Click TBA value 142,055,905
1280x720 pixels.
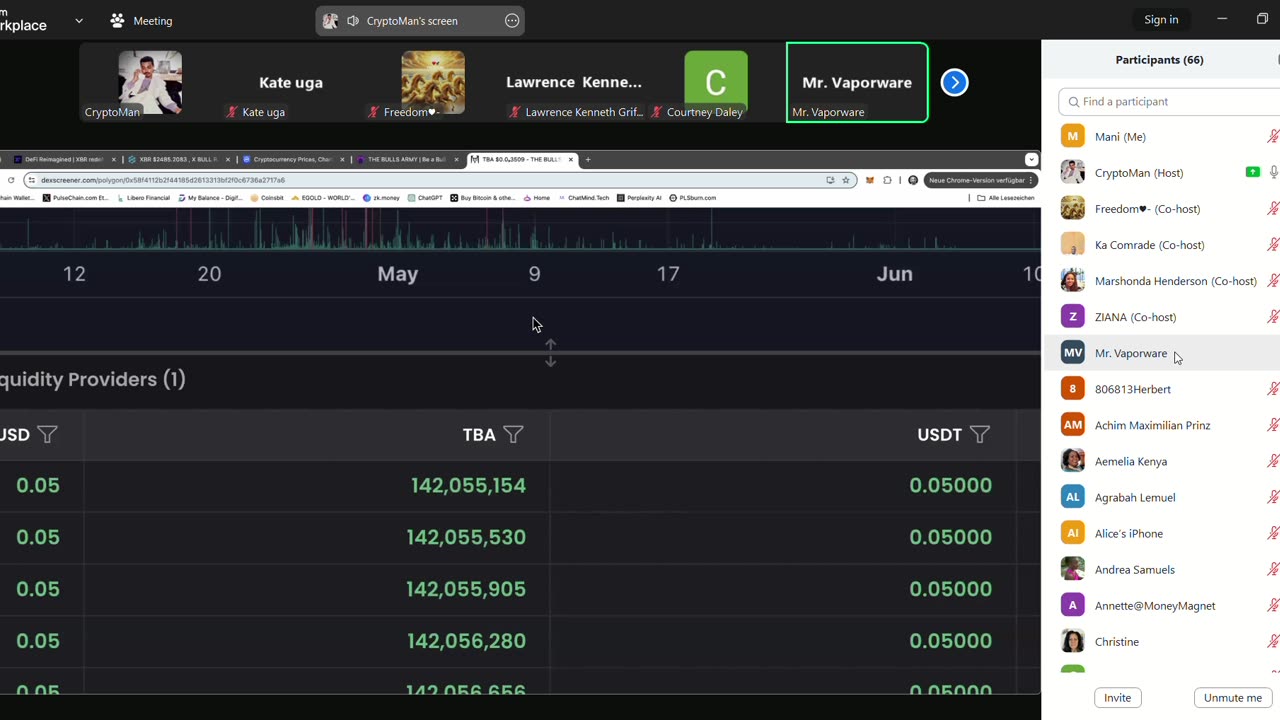(466, 589)
